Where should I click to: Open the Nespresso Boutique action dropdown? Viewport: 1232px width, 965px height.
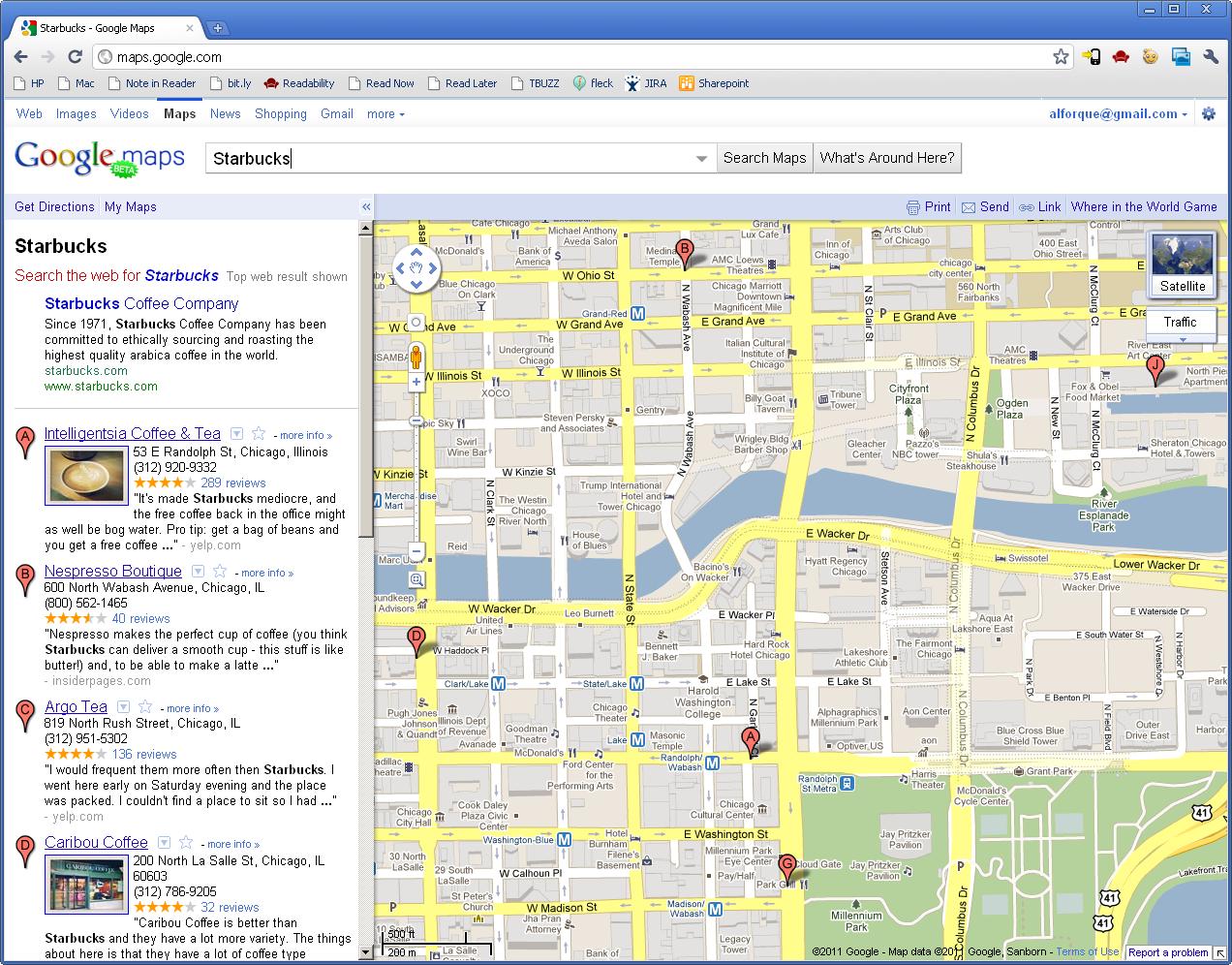[198, 572]
